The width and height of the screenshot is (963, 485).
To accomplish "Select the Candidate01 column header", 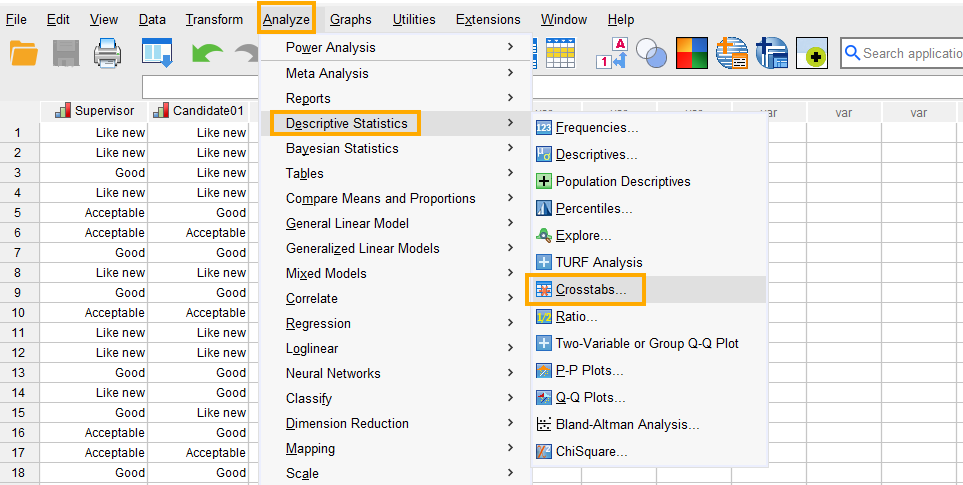I will click(x=198, y=111).
